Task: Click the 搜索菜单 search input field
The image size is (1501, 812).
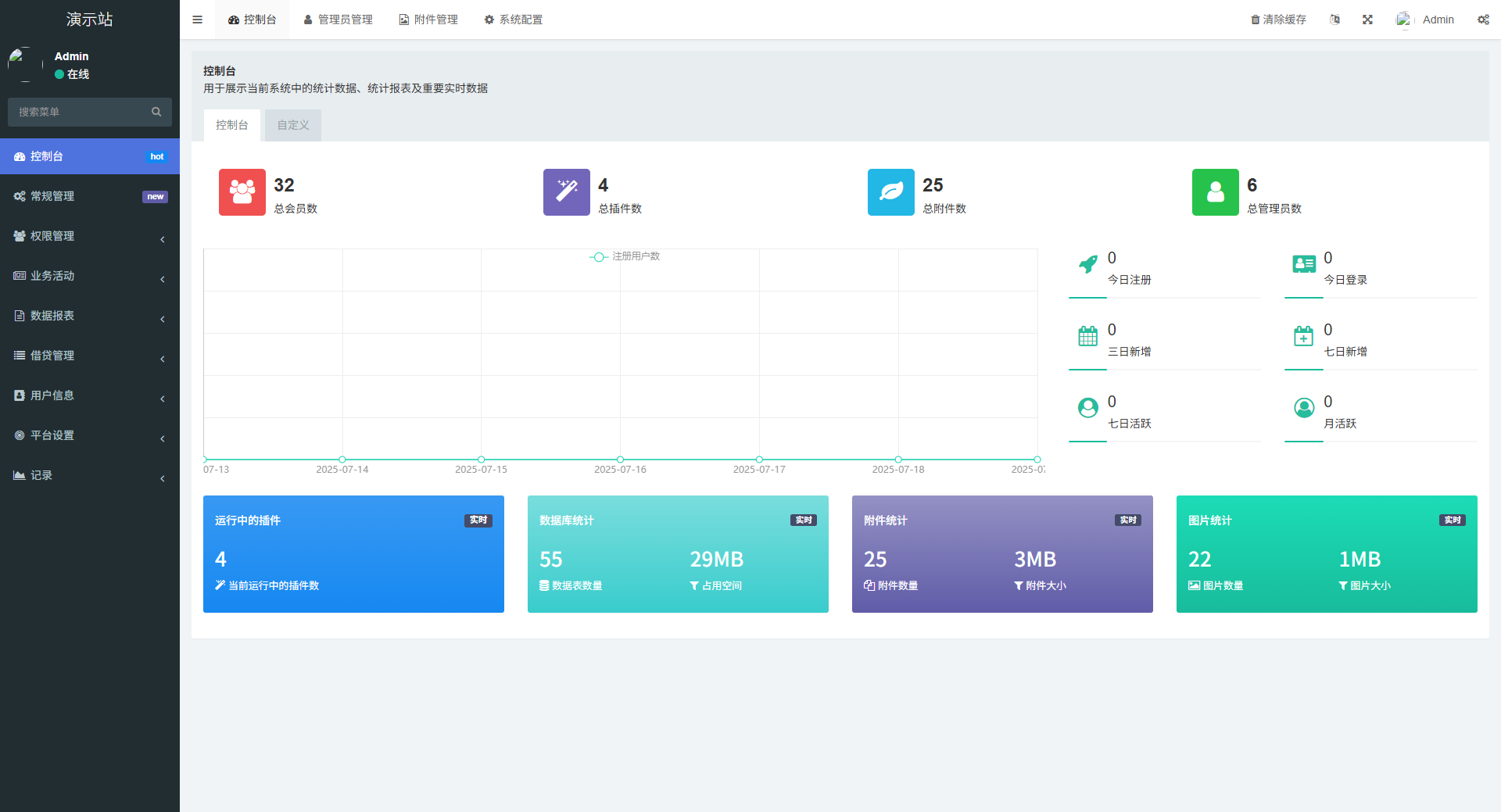Action: 78,112
